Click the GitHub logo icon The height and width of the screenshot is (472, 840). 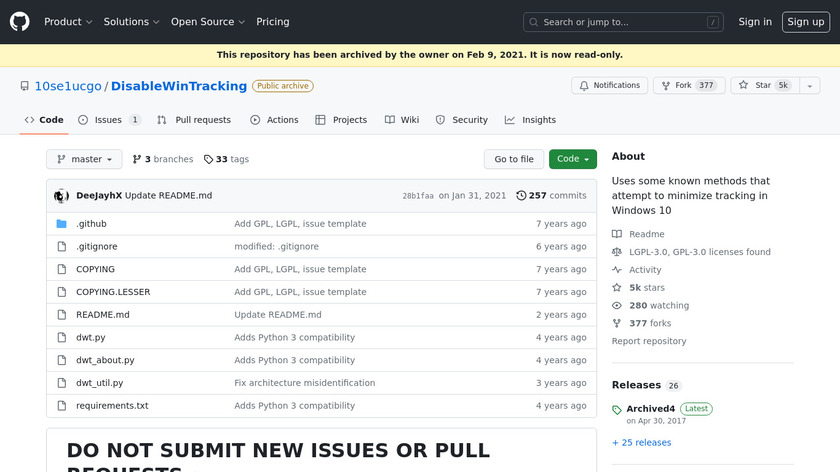tap(20, 21)
